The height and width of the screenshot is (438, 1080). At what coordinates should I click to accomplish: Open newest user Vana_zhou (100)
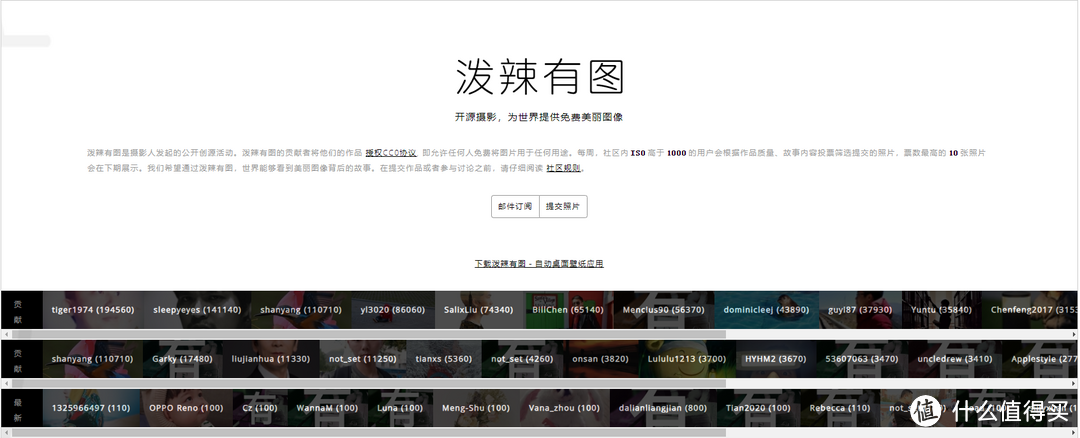[x=564, y=408]
